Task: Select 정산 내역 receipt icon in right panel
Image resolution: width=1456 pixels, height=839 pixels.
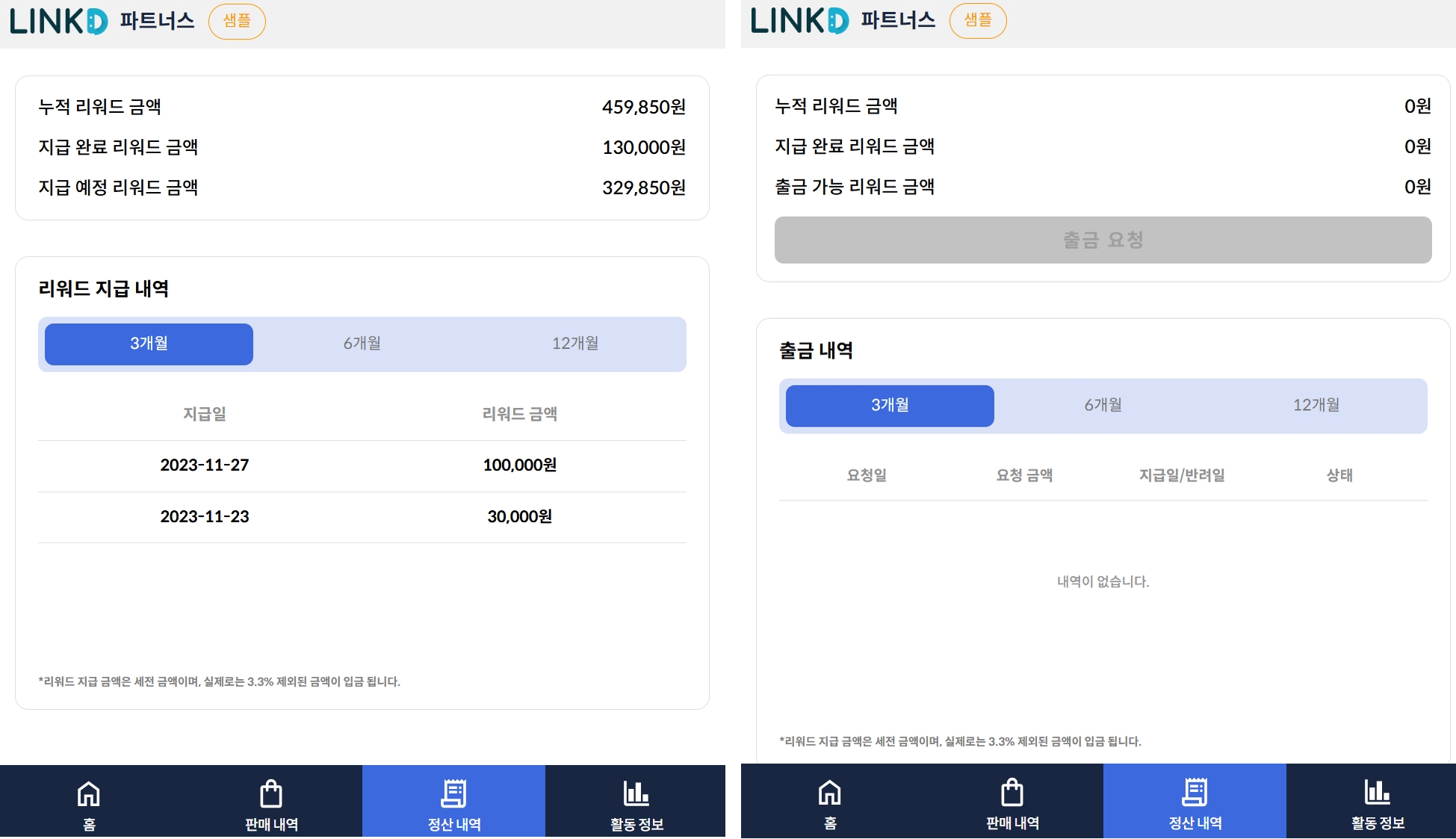Action: coord(1195,792)
